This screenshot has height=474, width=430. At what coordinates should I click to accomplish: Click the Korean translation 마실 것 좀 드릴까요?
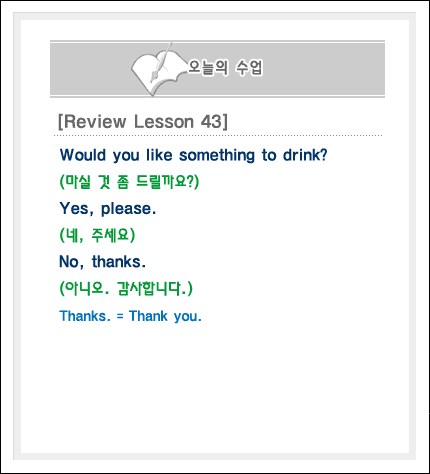click(129, 182)
